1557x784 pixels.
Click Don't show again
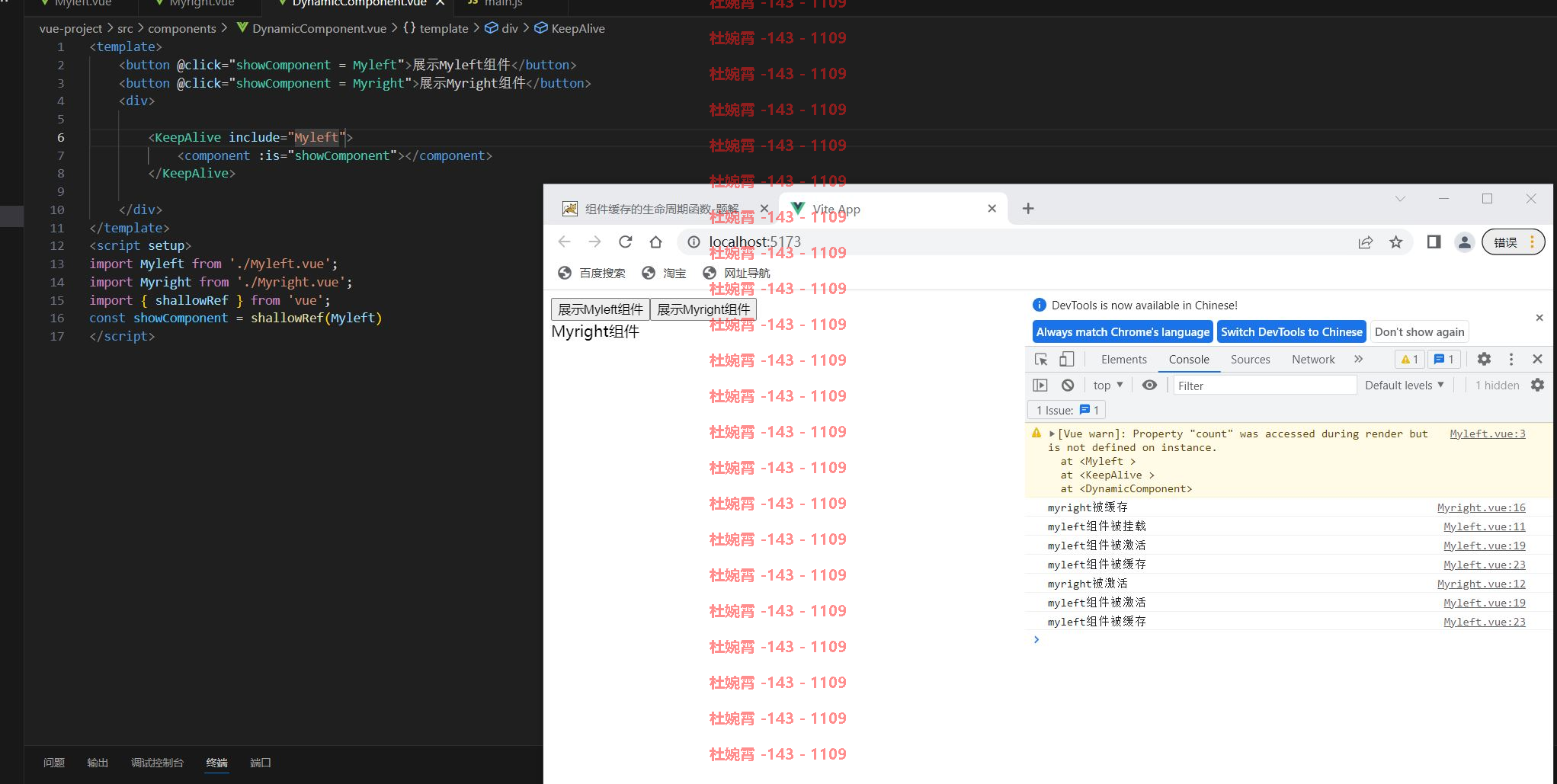tap(1419, 332)
